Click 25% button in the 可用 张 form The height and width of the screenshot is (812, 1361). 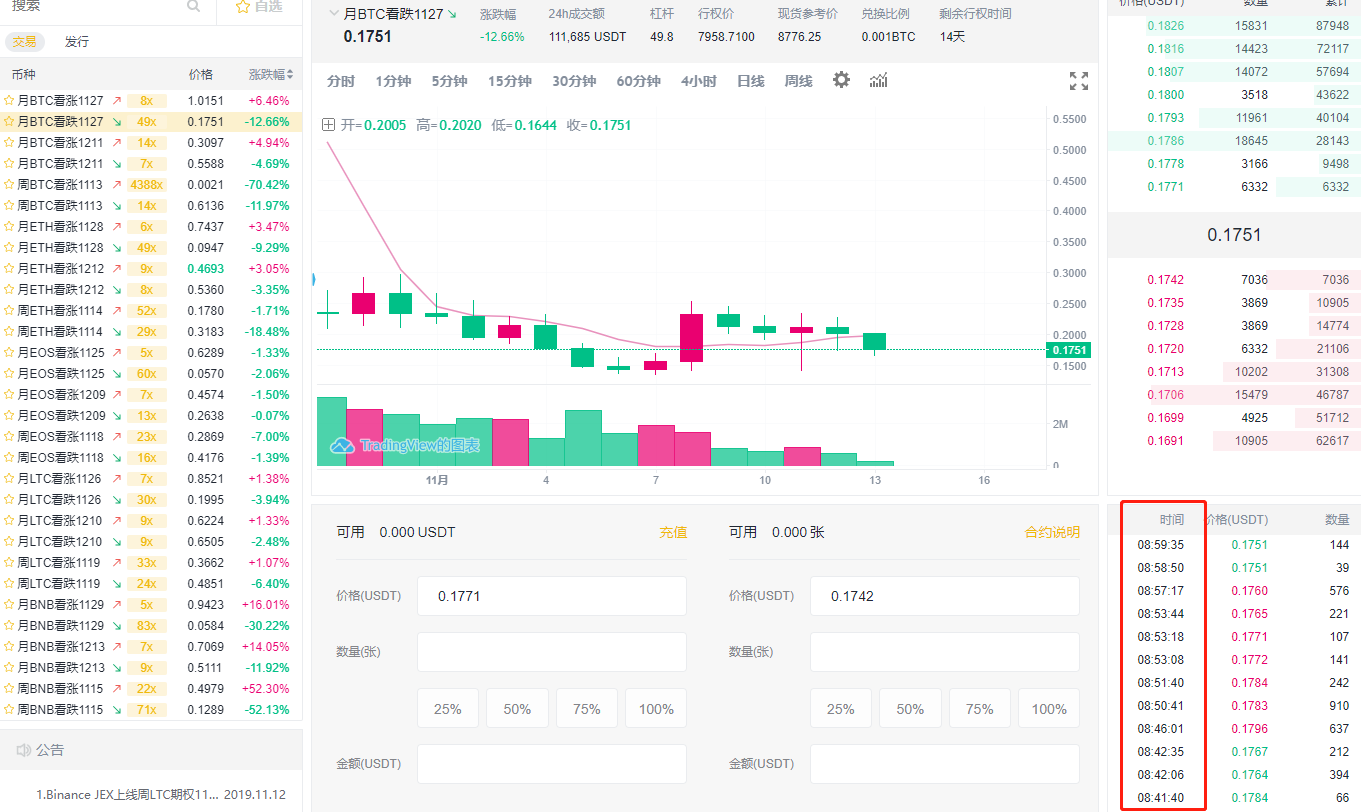tap(841, 709)
